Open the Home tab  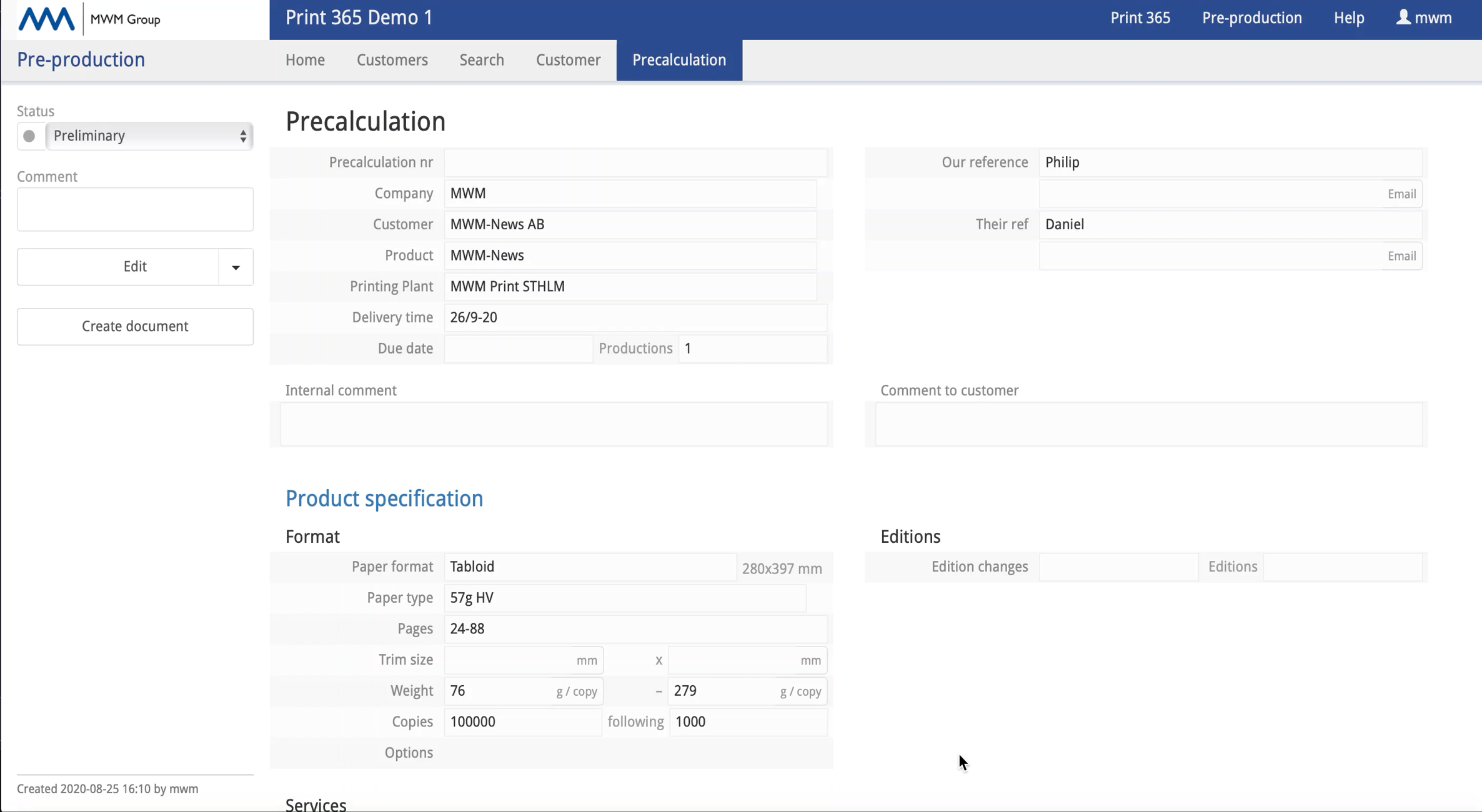305,60
